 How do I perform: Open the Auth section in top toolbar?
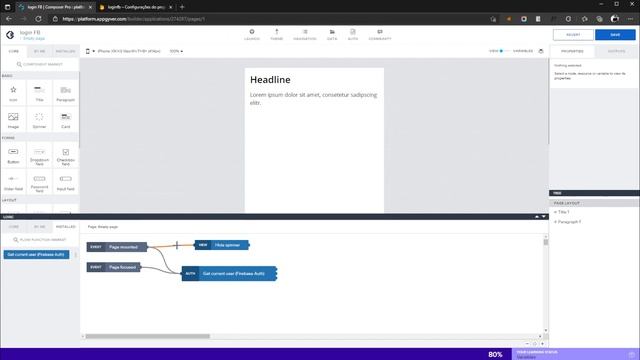point(353,35)
